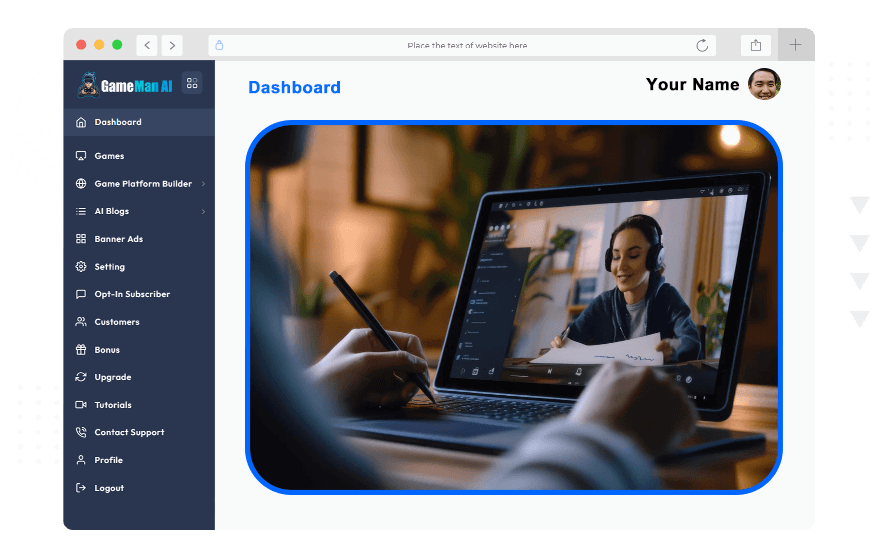Click the Banner Ads grid icon
886x543 pixels.
tap(81, 239)
